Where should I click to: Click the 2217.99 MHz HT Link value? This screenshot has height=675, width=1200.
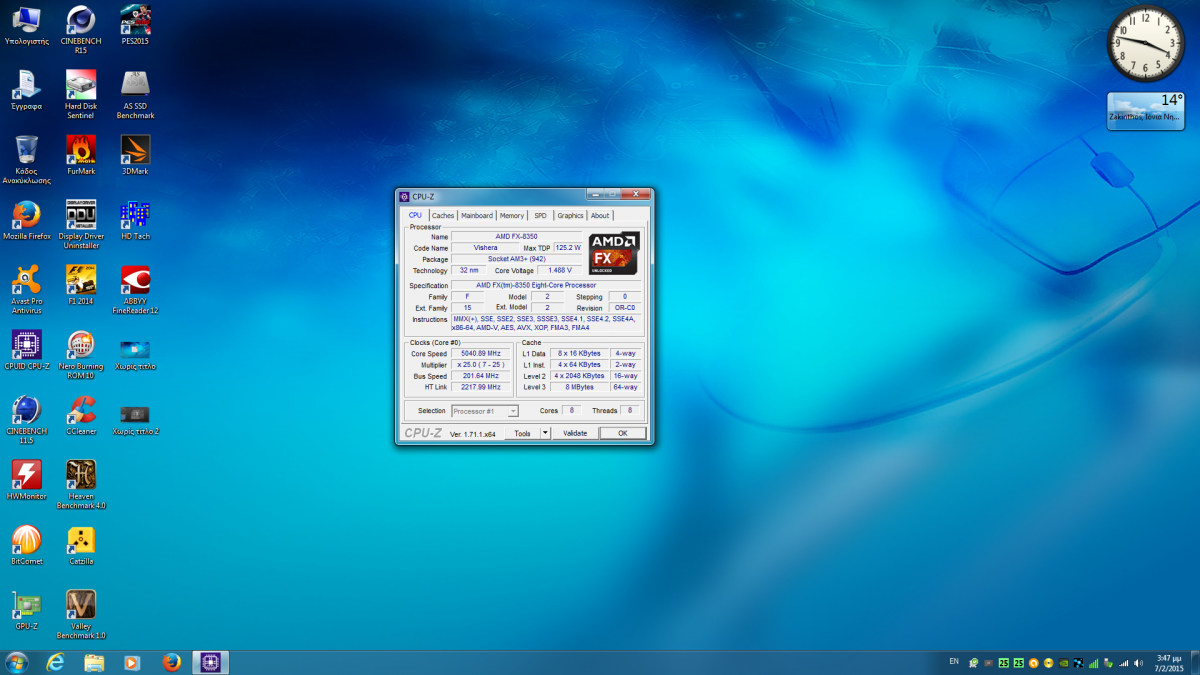(481, 387)
